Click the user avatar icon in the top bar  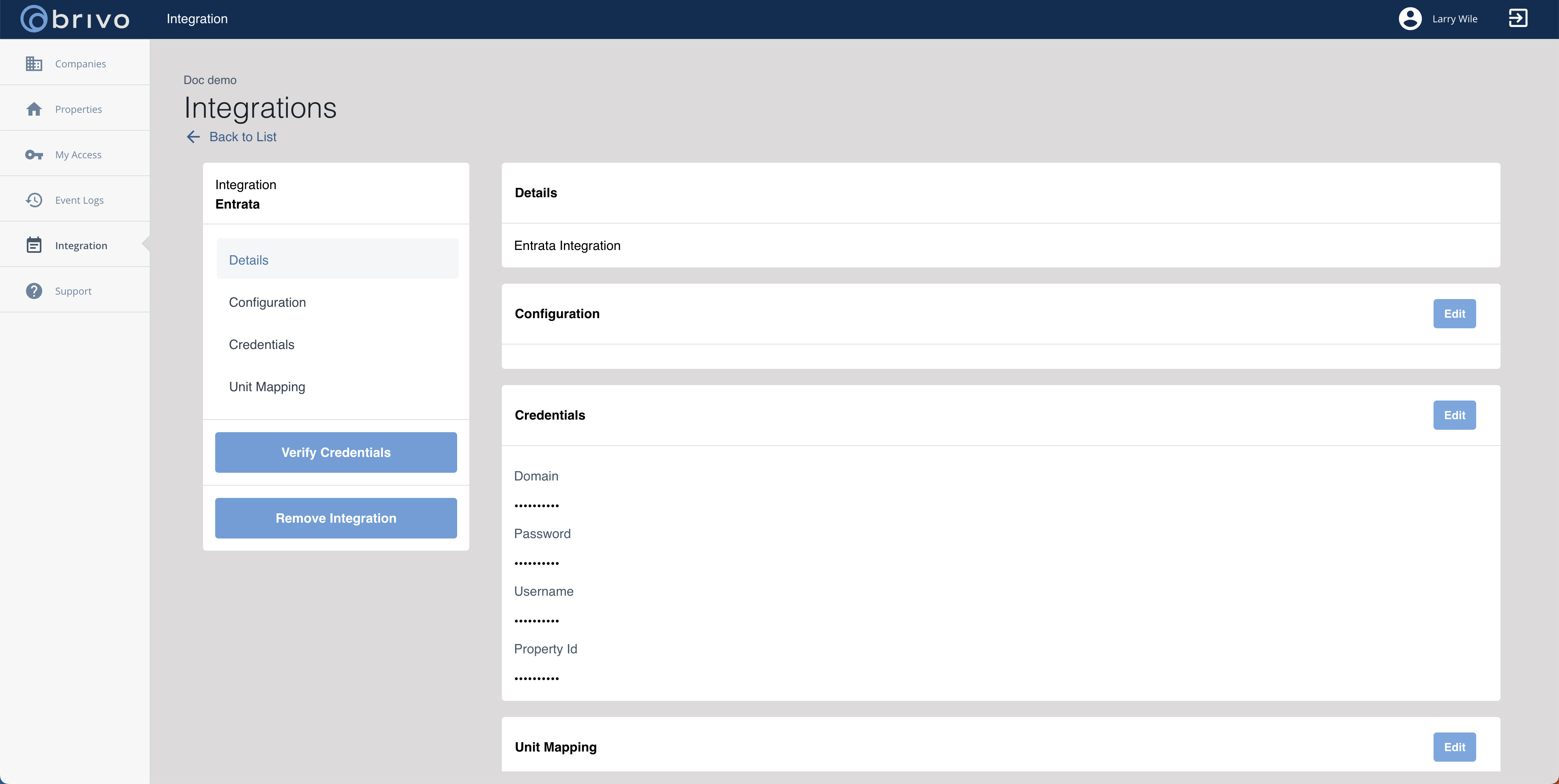(x=1410, y=19)
